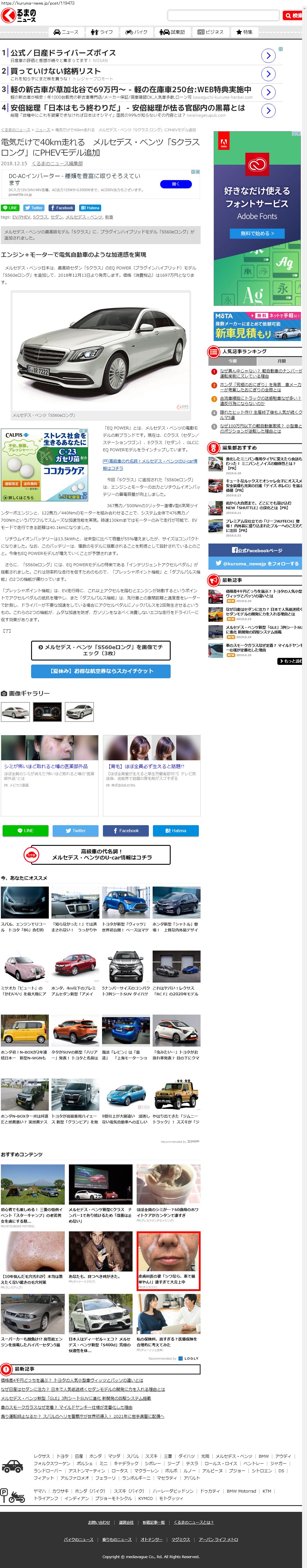Click the footer car brand list icon
This screenshot has height=1568, width=307.
coord(12,1466)
